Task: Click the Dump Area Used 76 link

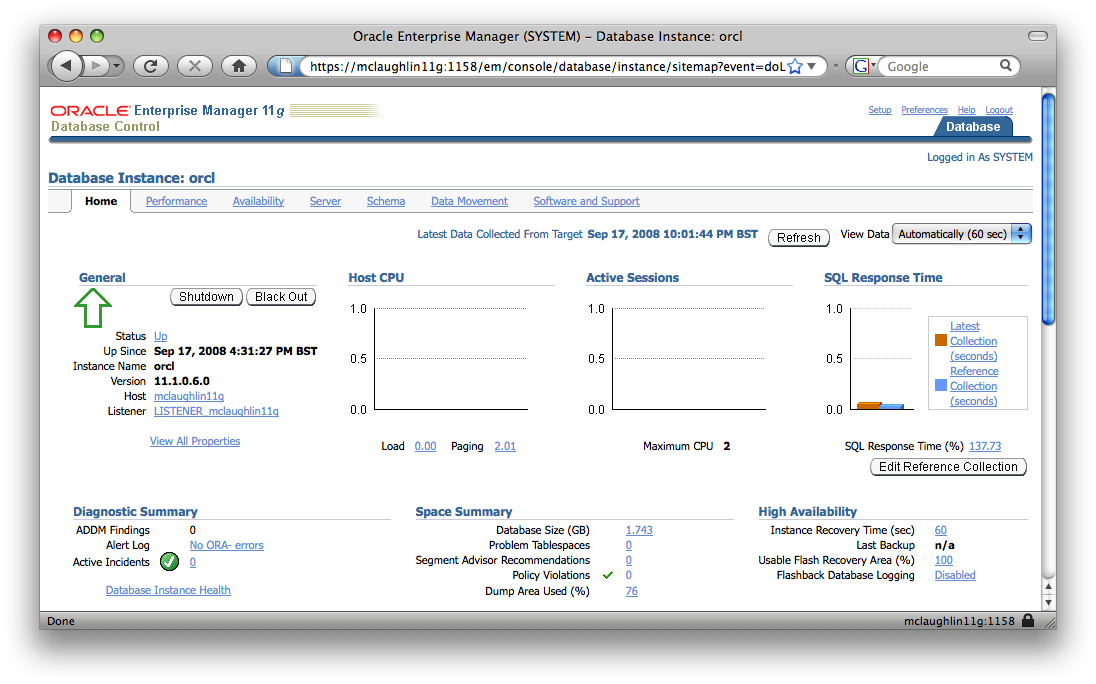Action: (632, 591)
